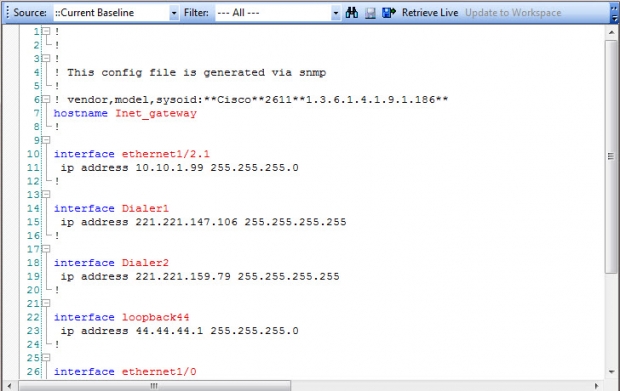Viewport: 620px width, 391px height.
Task: Click the vertical scrollbar down arrow
Action: [x=612, y=372]
